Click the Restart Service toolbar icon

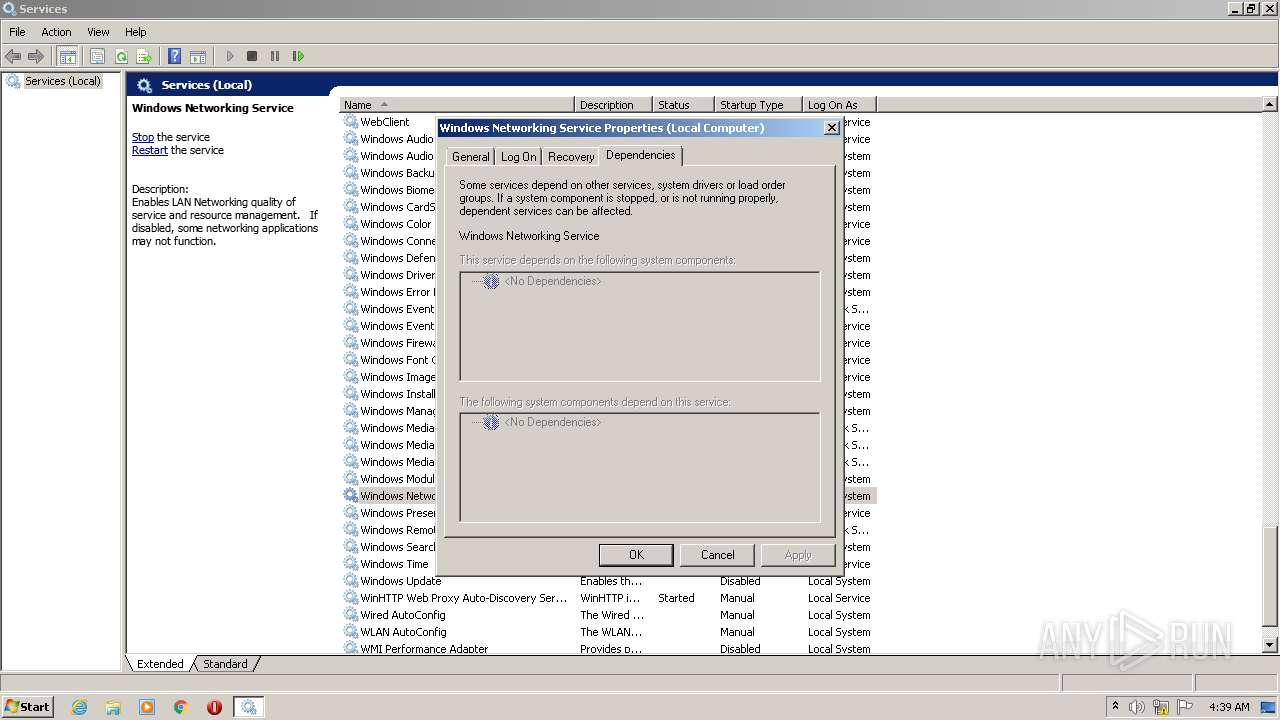pos(298,57)
